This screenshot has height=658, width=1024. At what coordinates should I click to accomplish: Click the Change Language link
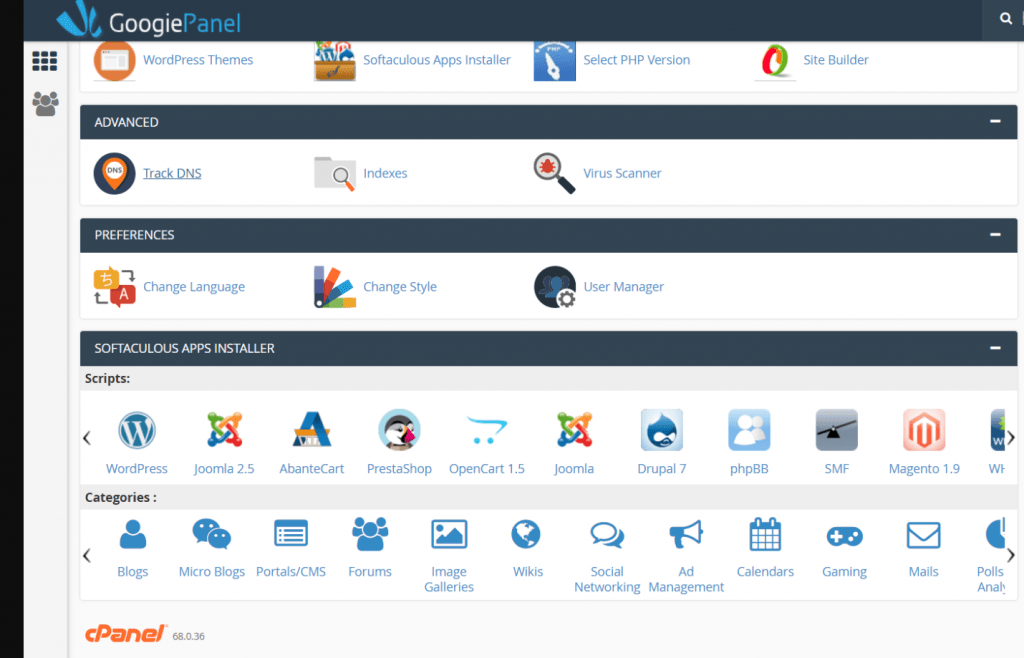click(194, 286)
